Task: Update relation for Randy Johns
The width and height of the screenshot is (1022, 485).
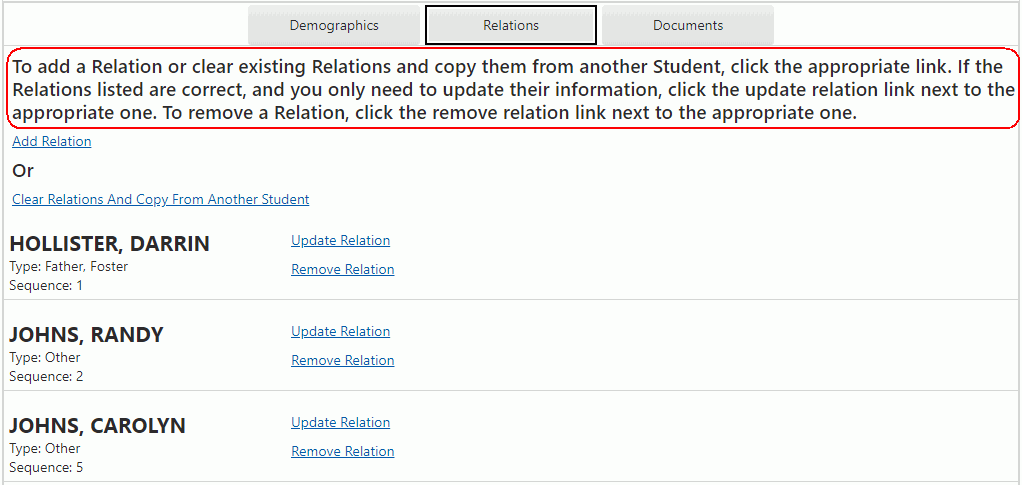Action: pos(340,332)
